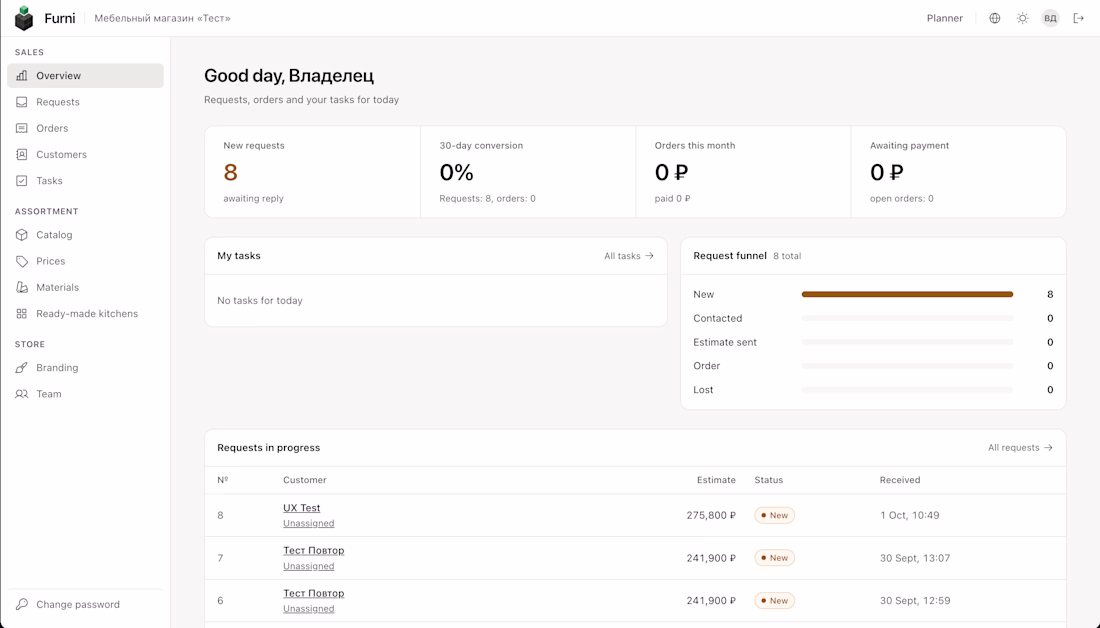Open the language globe icon
The height and width of the screenshot is (628, 1100).
coord(995,18)
